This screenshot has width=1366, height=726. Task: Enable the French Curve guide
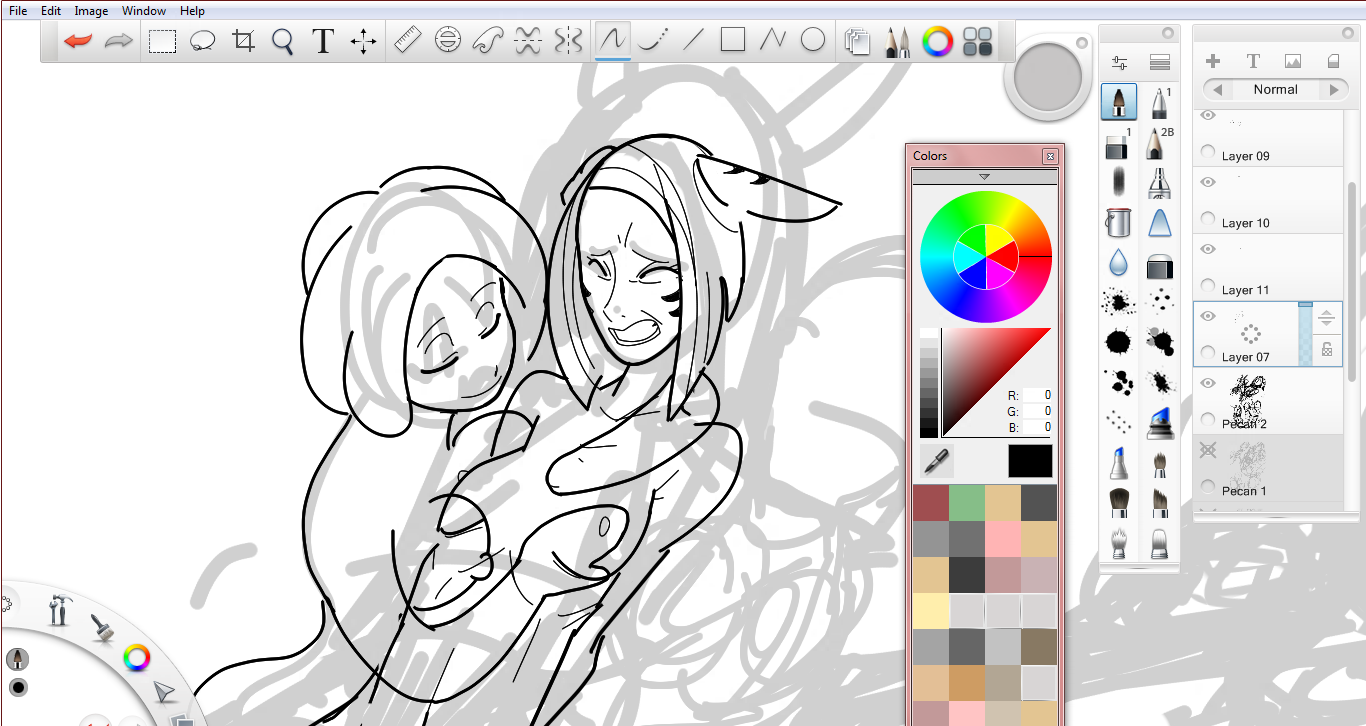(488, 40)
